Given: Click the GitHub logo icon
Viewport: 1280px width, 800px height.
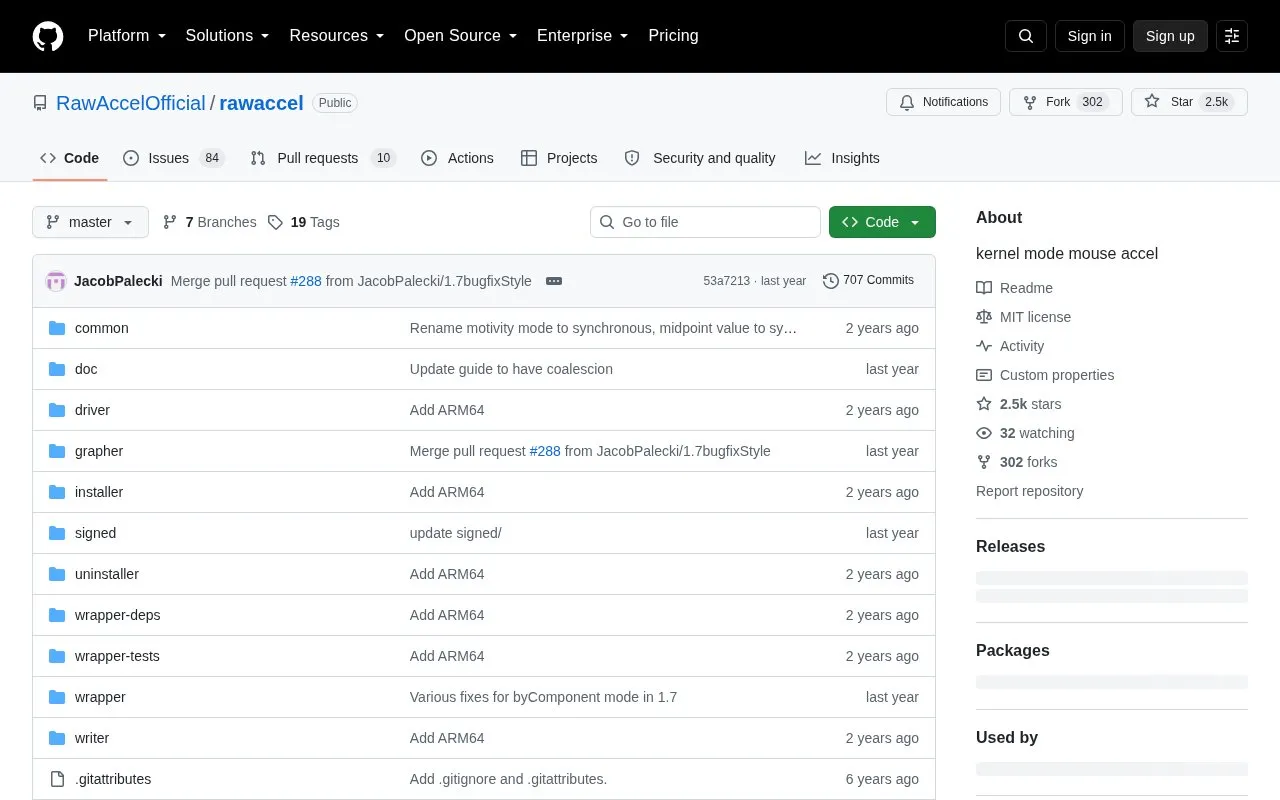Looking at the screenshot, I should click(48, 36).
